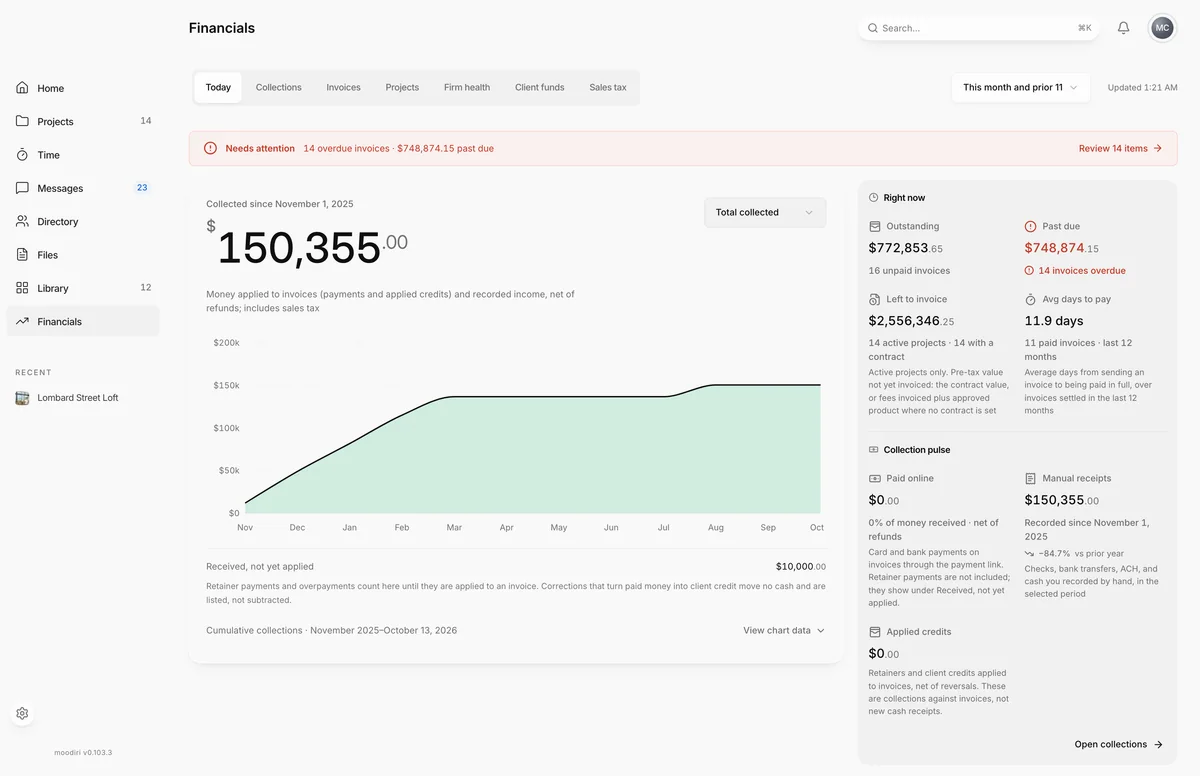This screenshot has width=1200, height=776.
Task: Click the Financials page heading
Action: tap(222, 28)
